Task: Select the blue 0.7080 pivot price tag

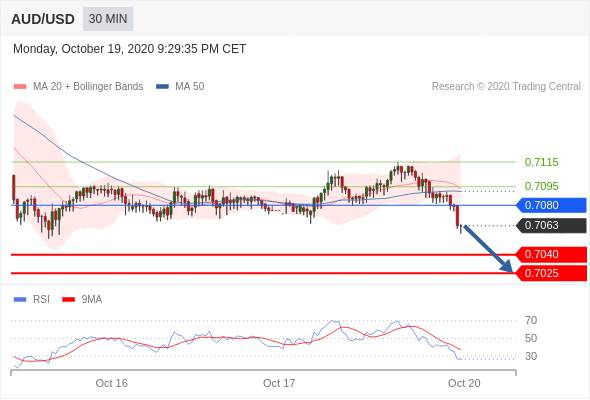Action: (x=551, y=205)
